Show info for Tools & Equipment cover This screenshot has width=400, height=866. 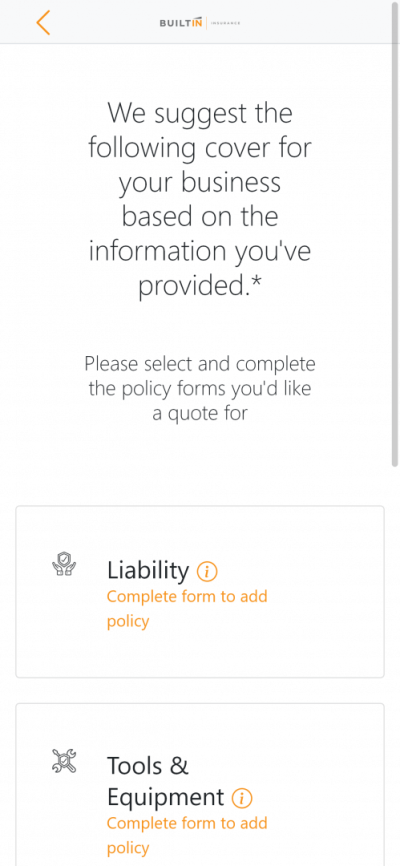pos(241,798)
